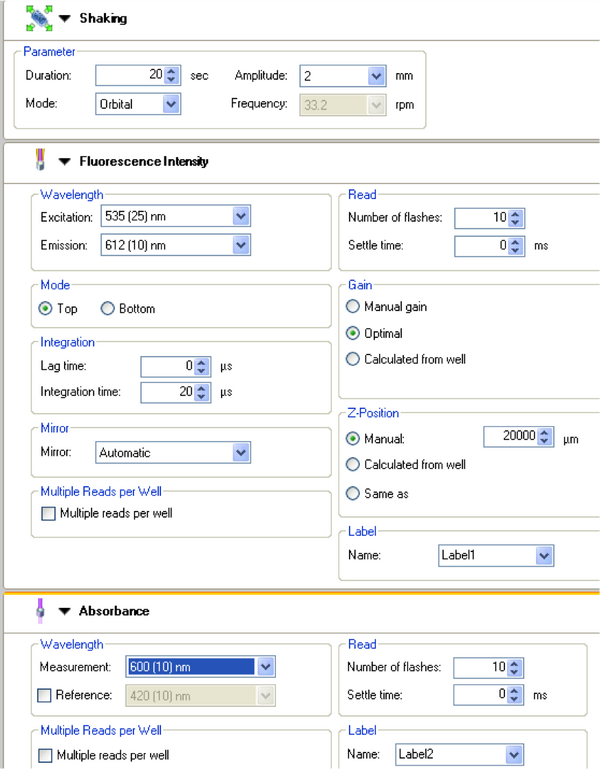The width and height of the screenshot is (600, 769).
Task: Enable the Reference wavelength checkbox
Action: (x=46, y=695)
